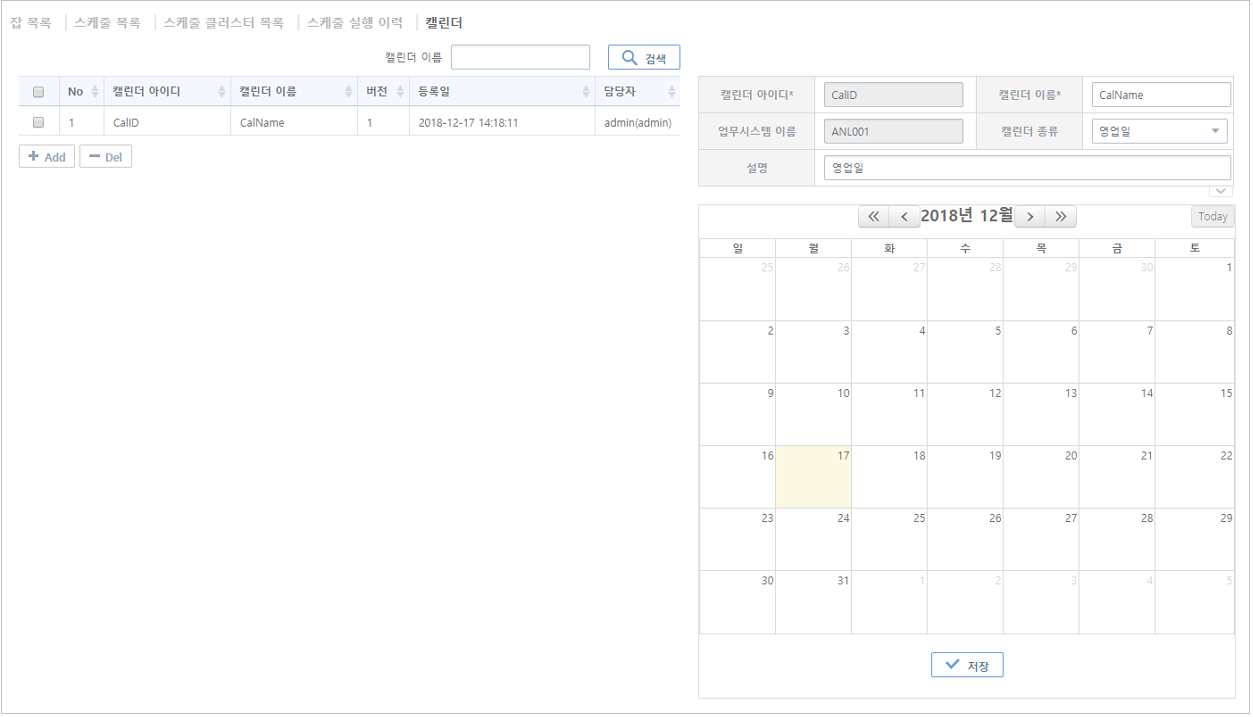Viewport: 1253px width, 717px height.
Task: Go to the next month with the right arrow
Action: (x=1030, y=216)
